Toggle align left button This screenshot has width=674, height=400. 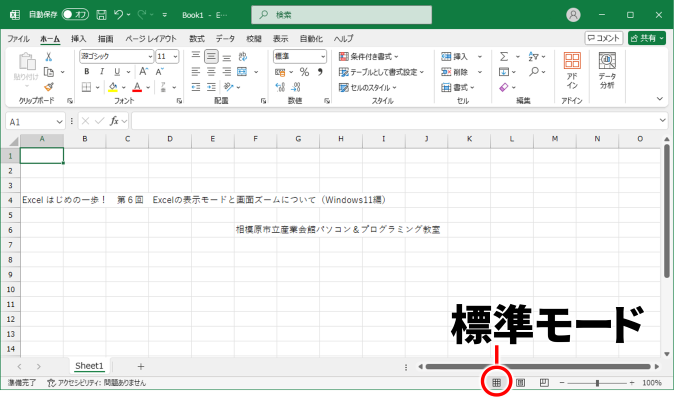pyautogui.click(x=196, y=72)
